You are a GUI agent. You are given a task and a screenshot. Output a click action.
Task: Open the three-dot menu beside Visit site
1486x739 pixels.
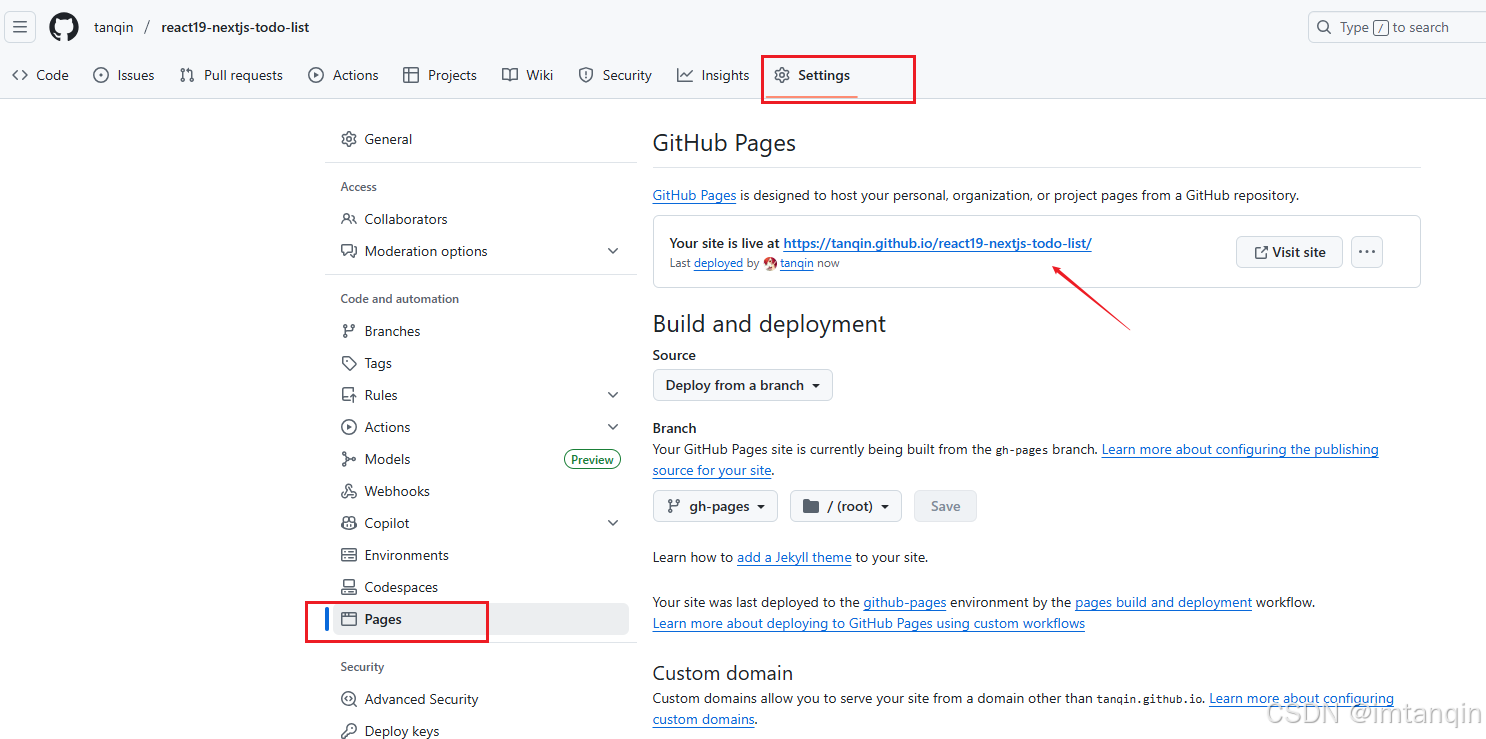click(1367, 252)
